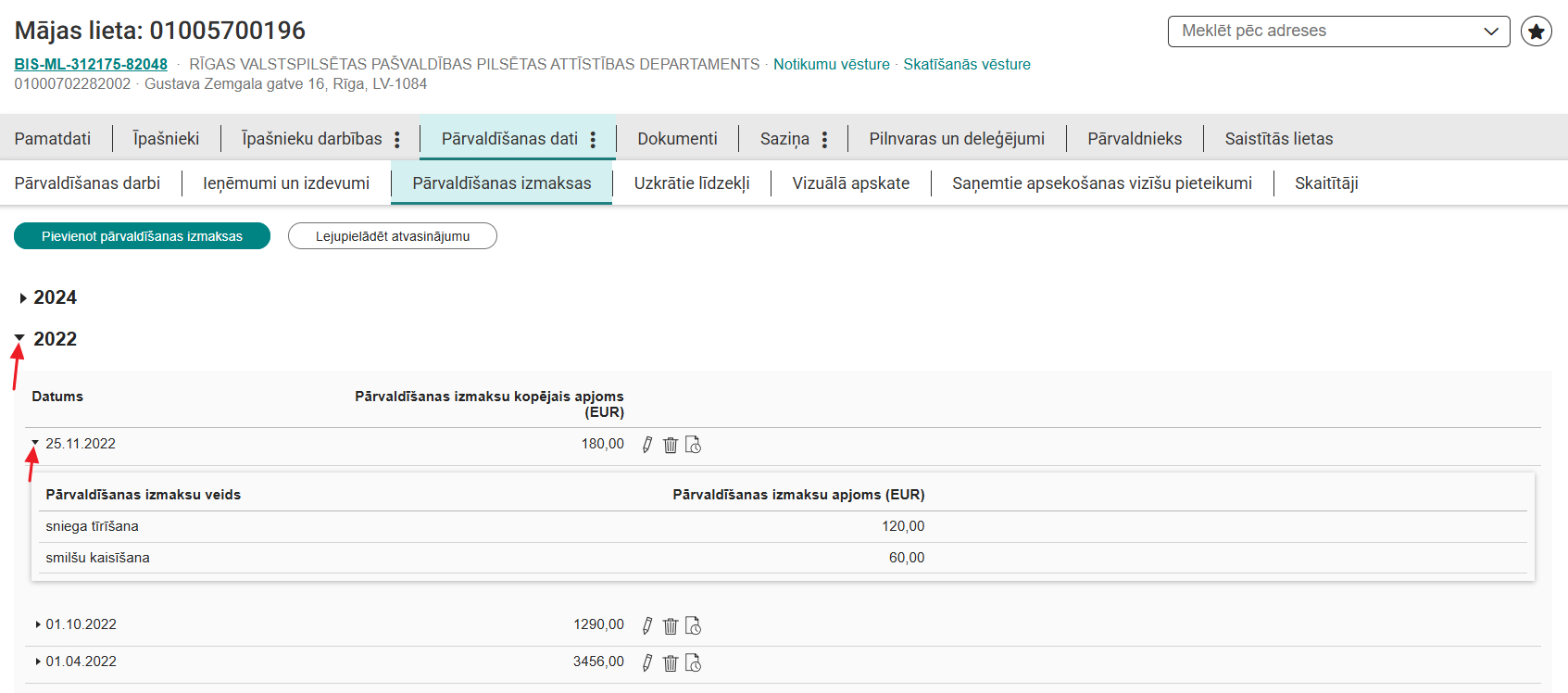Click the 60,00 amount value
The image size is (1568, 693).
click(x=907, y=558)
